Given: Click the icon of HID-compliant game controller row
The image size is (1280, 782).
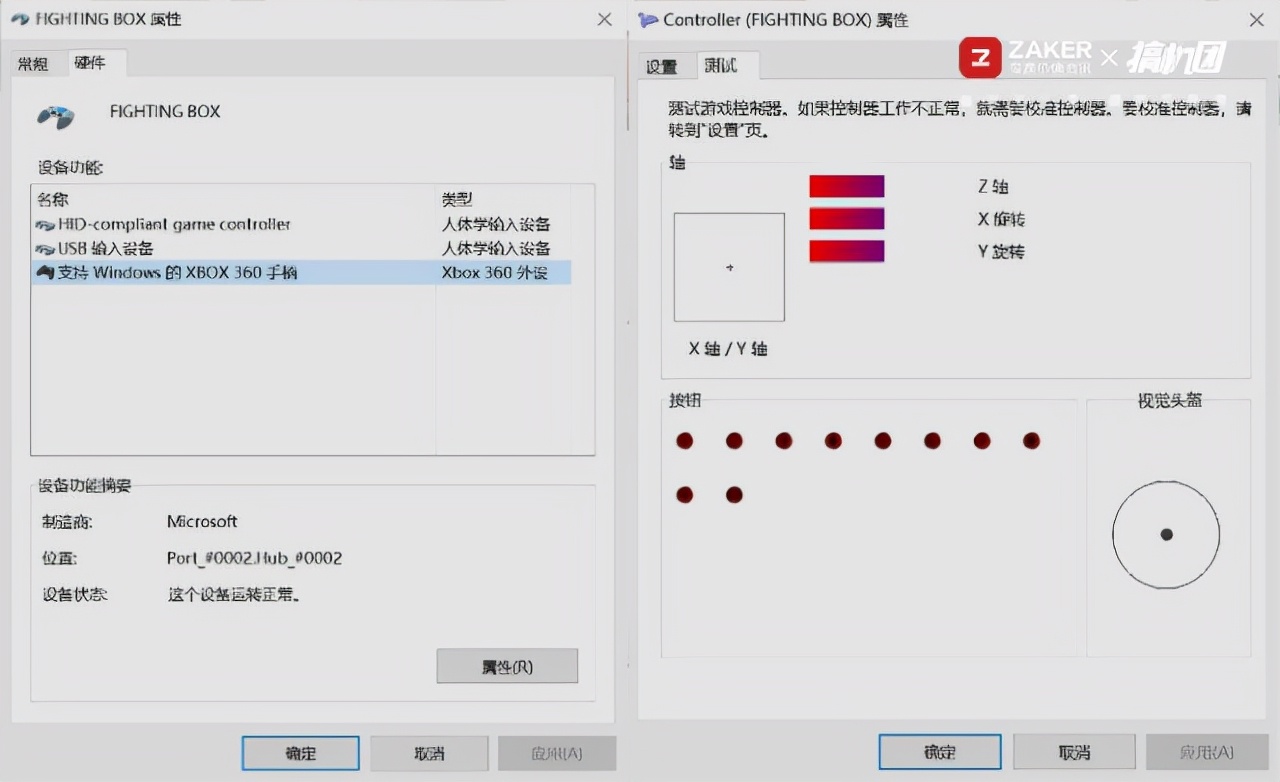Looking at the screenshot, I should coord(45,225).
